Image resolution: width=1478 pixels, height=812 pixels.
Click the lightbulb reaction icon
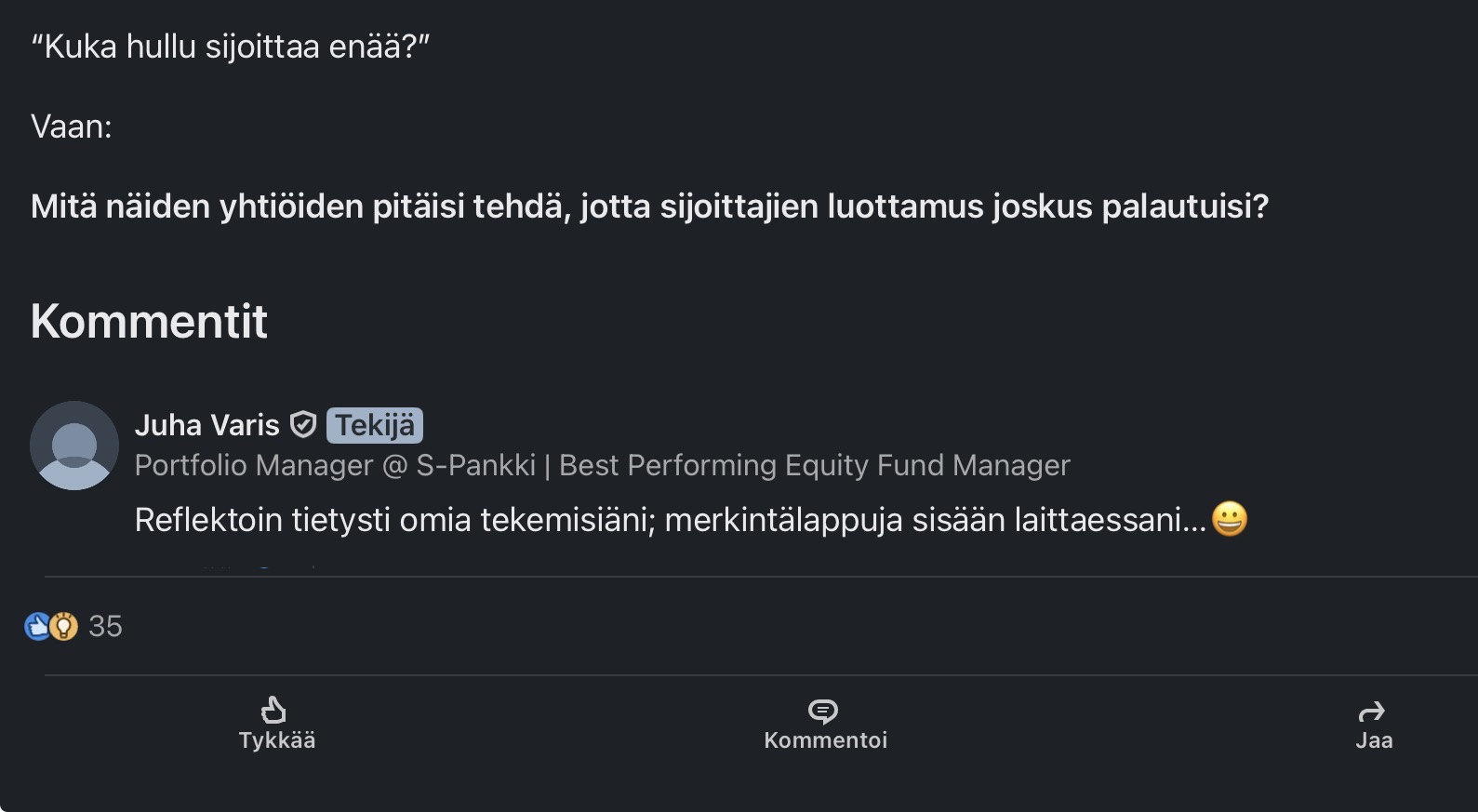click(63, 627)
